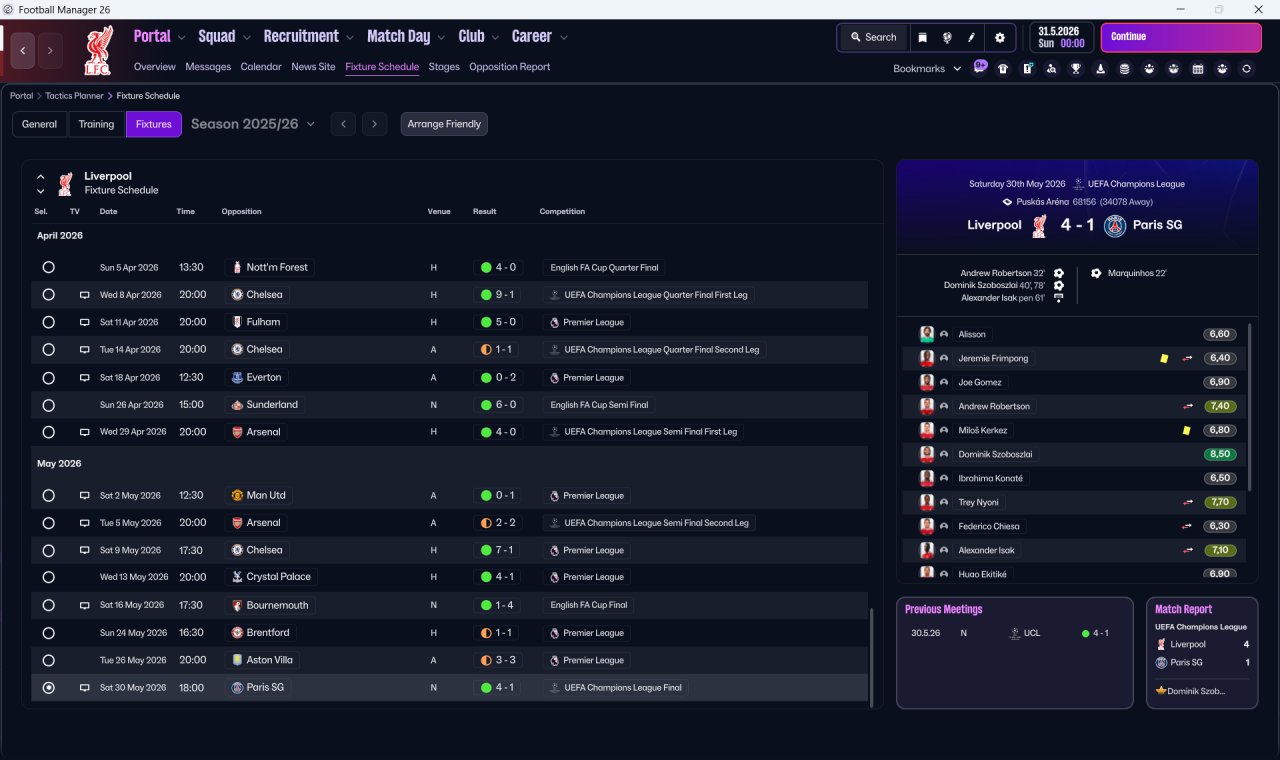Select the Paris SG fixture radio button
The image size is (1280, 760).
(x=48, y=688)
